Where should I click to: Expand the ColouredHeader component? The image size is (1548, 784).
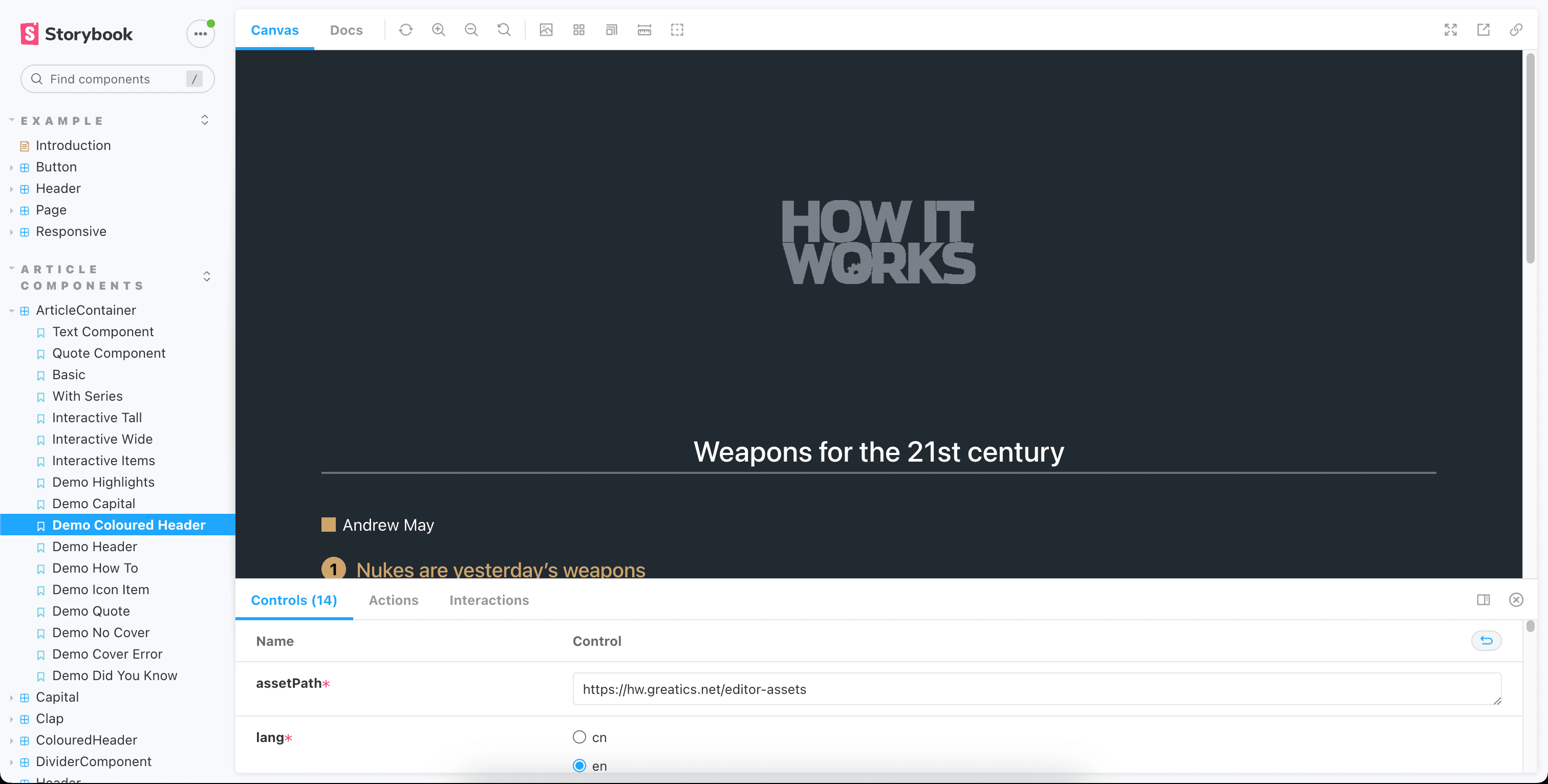tap(87, 741)
